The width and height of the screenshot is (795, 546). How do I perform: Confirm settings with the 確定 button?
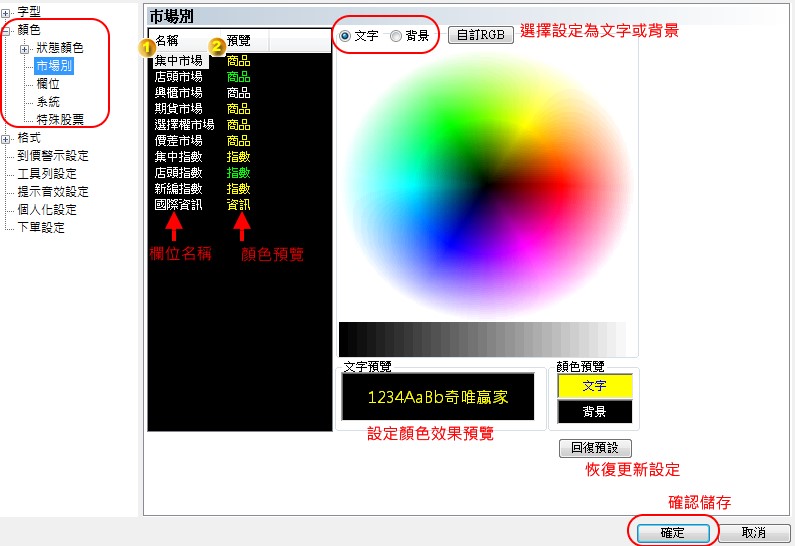(x=672, y=532)
